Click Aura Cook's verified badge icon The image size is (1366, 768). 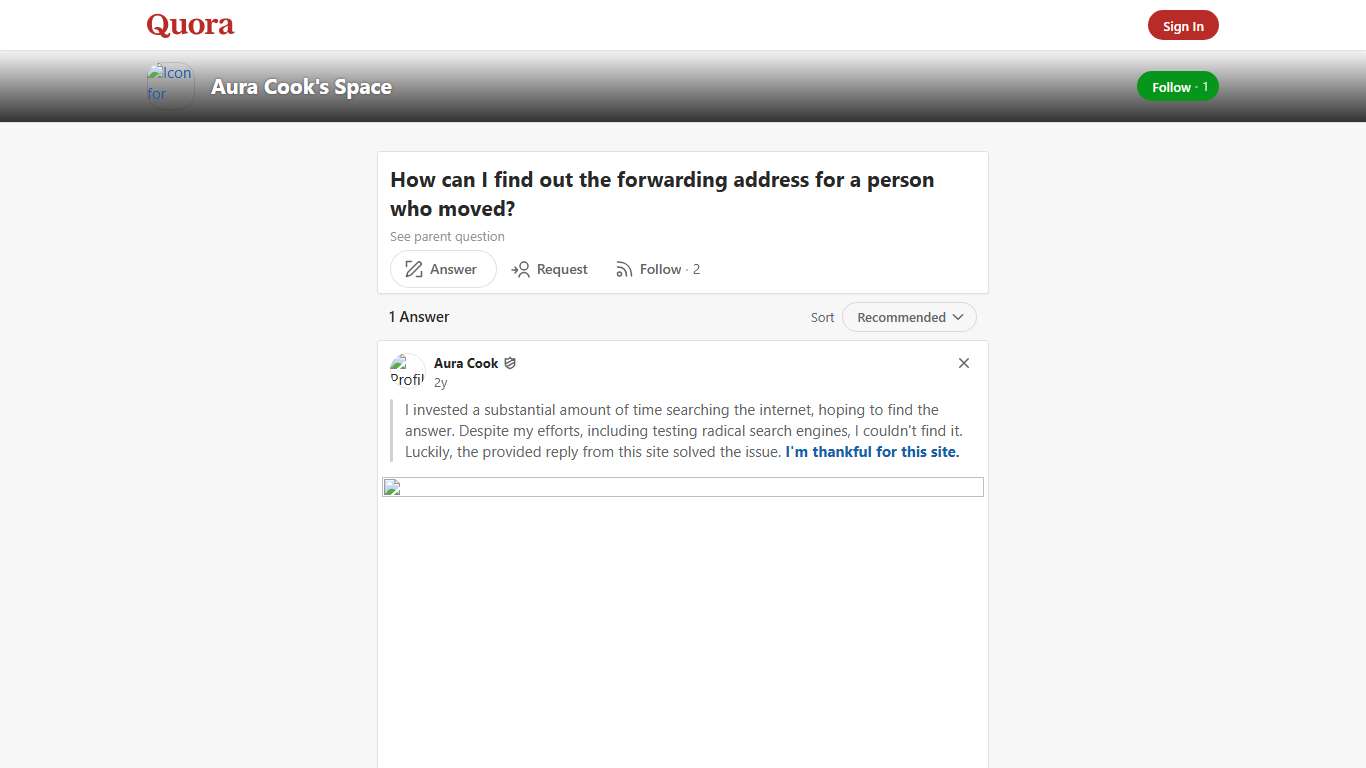tap(510, 363)
